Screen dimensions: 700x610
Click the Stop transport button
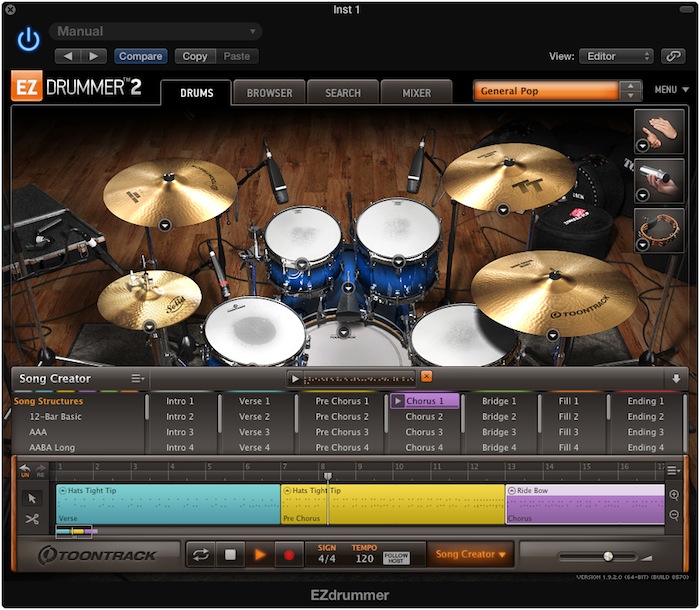pyautogui.click(x=230, y=555)
